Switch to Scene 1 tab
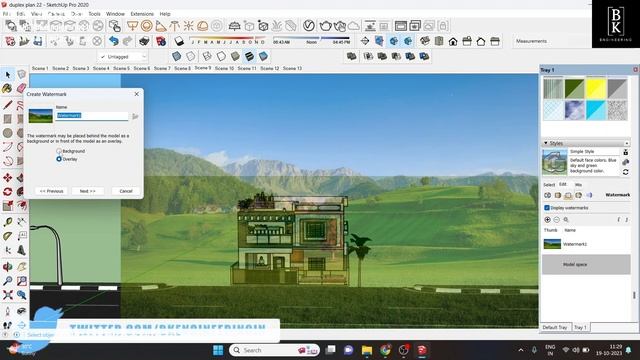Screen dimensions: 640x360 (40, 68)
